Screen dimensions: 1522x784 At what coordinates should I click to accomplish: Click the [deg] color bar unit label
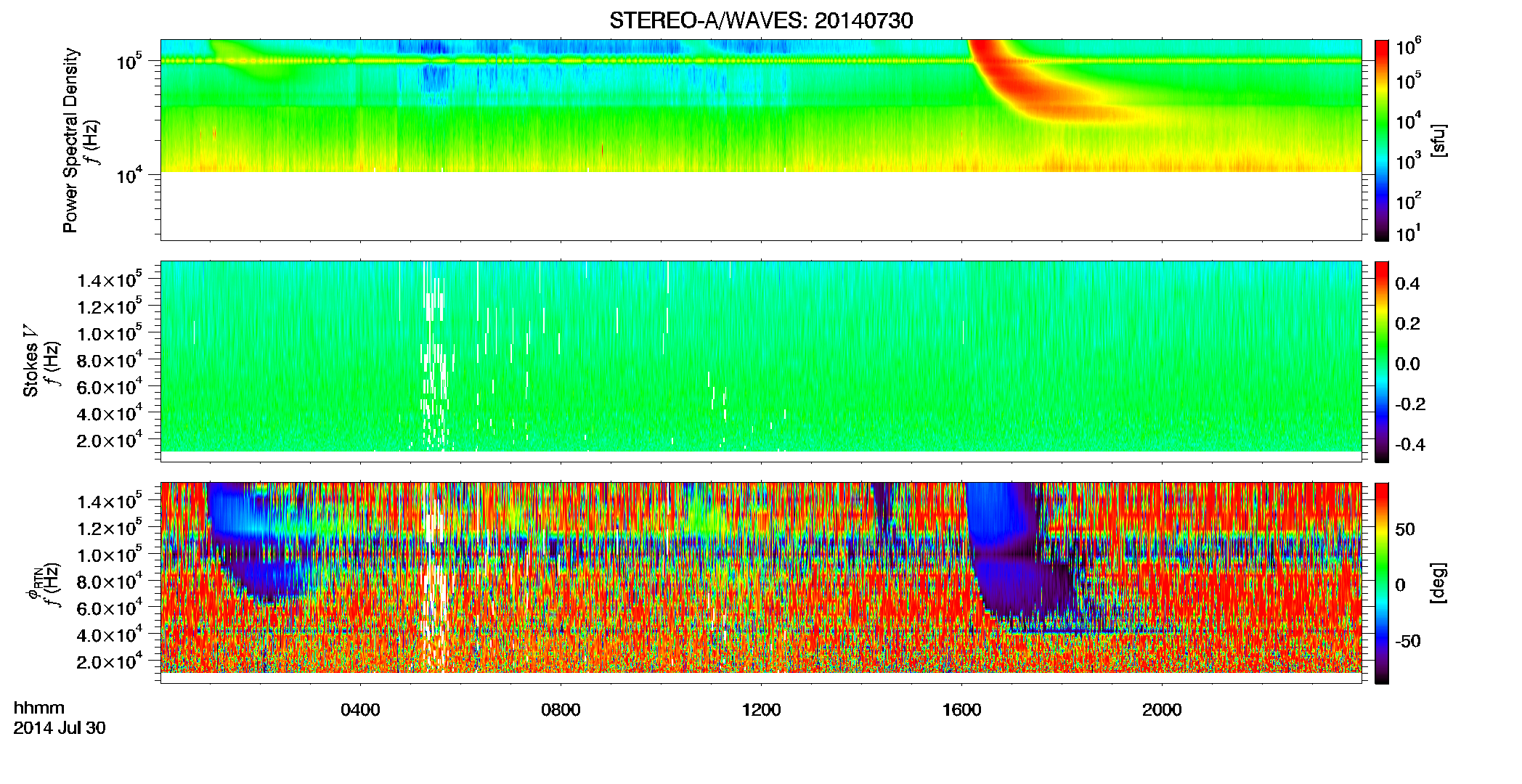click(x=1439, y=583)
